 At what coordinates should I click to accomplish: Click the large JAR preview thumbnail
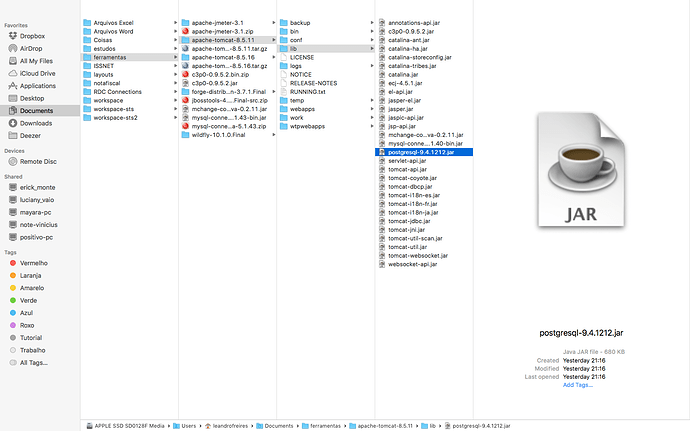pos(581,170)
